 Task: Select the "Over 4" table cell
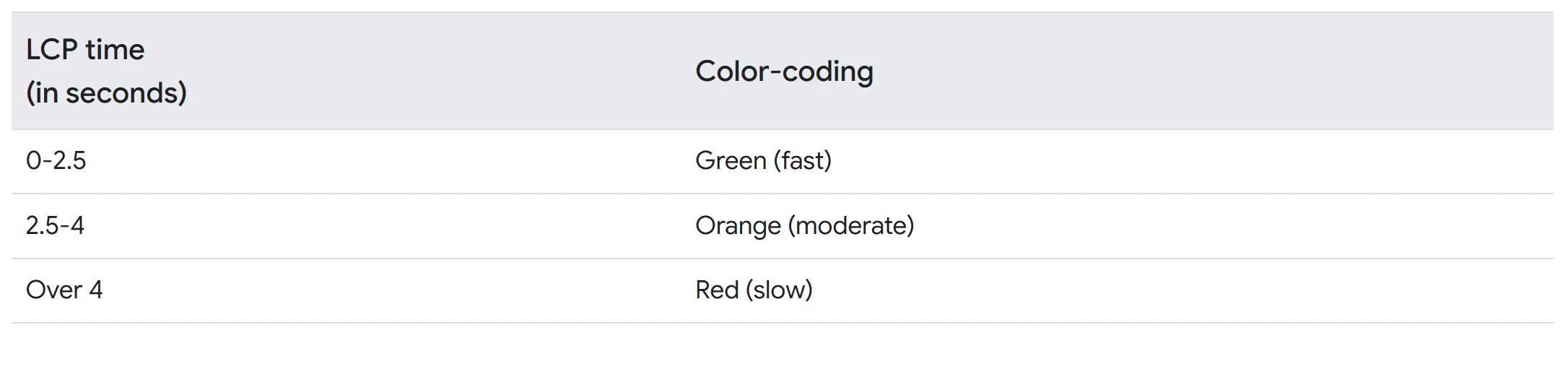coord(64,290)
